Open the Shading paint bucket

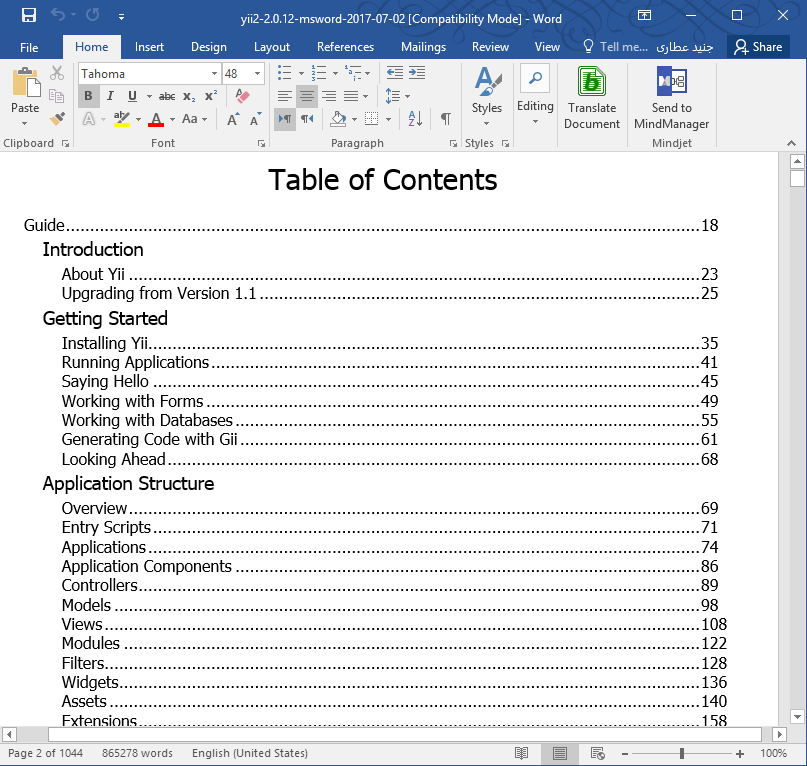coord(338,119)
